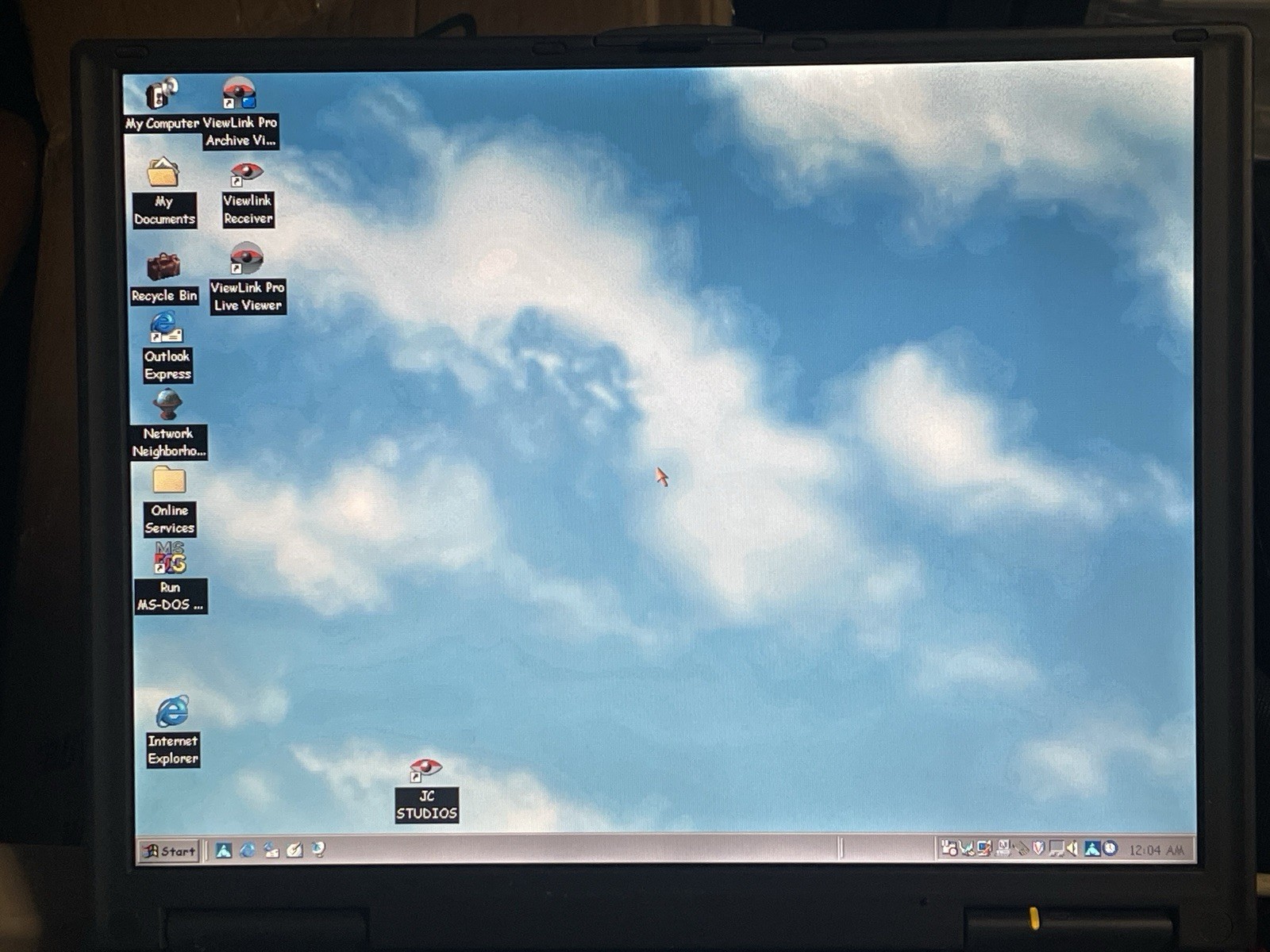The height and width of the screenshot is (952, 1270).
Task: Click the "Online Services" label text
Action: coord(170,519)
